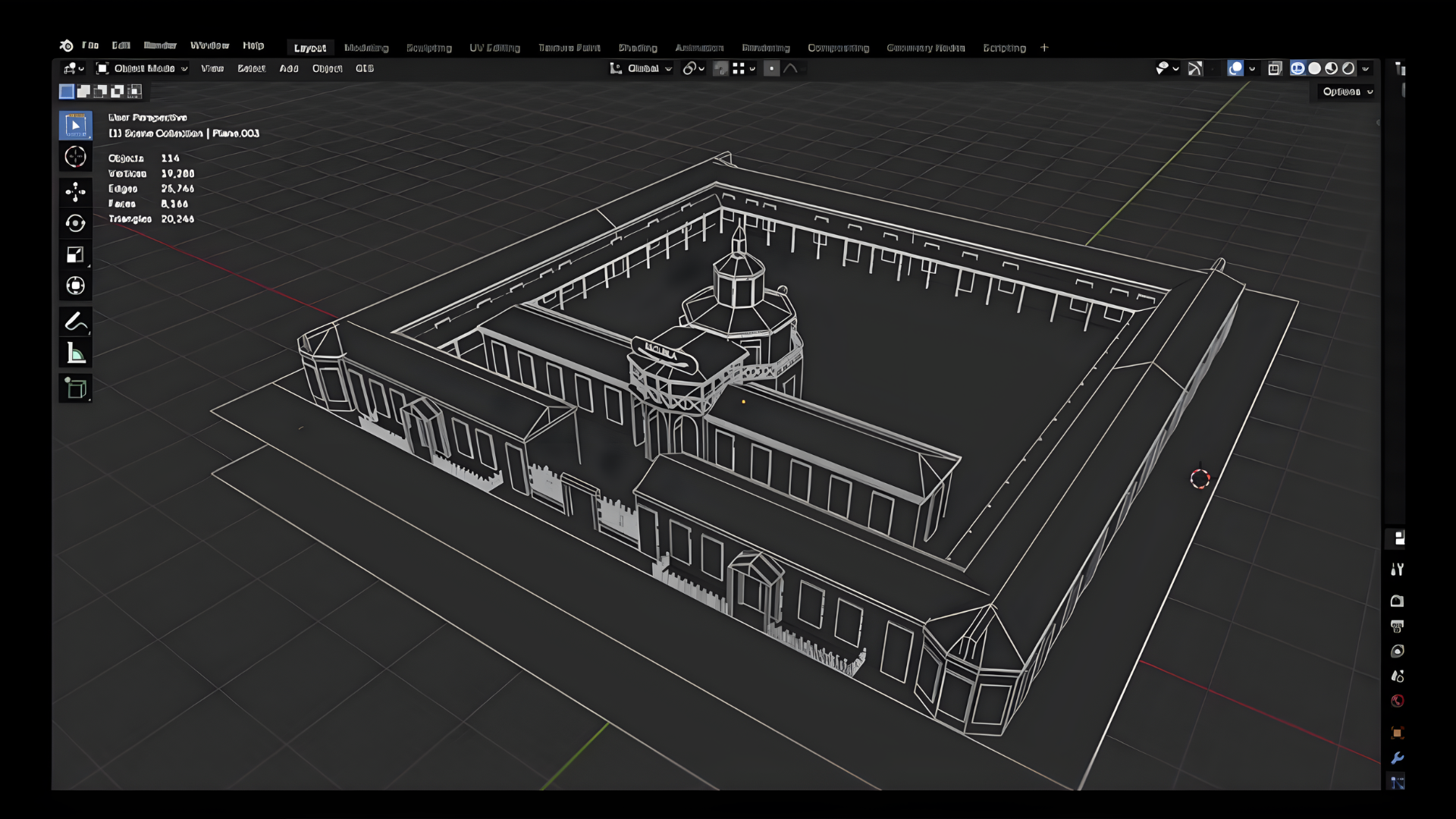Open the Modifiers wrench properties tab

click(x=1397, y=758)
